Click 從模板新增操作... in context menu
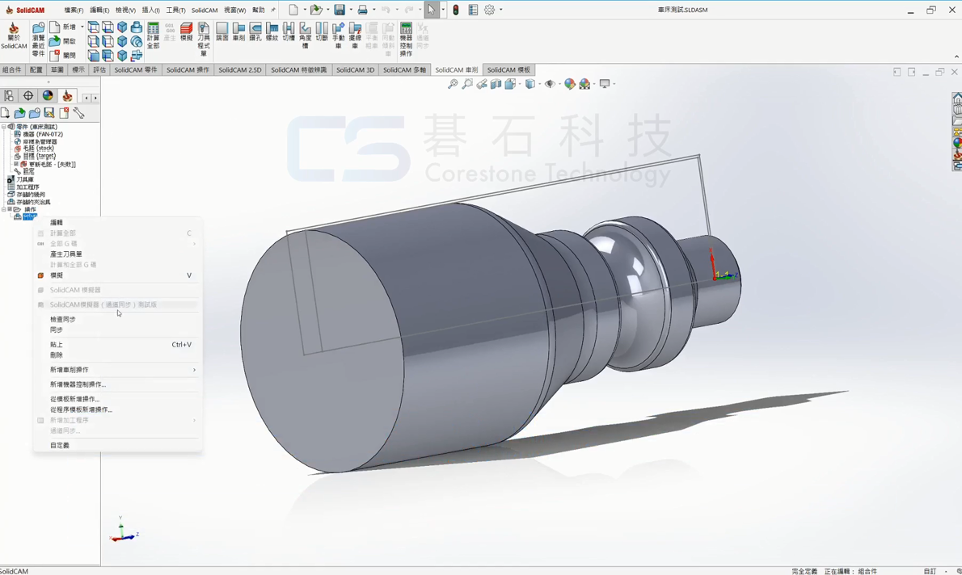Image resolution: width=962 pixels, height=575 pixels. tap(75, 399)
